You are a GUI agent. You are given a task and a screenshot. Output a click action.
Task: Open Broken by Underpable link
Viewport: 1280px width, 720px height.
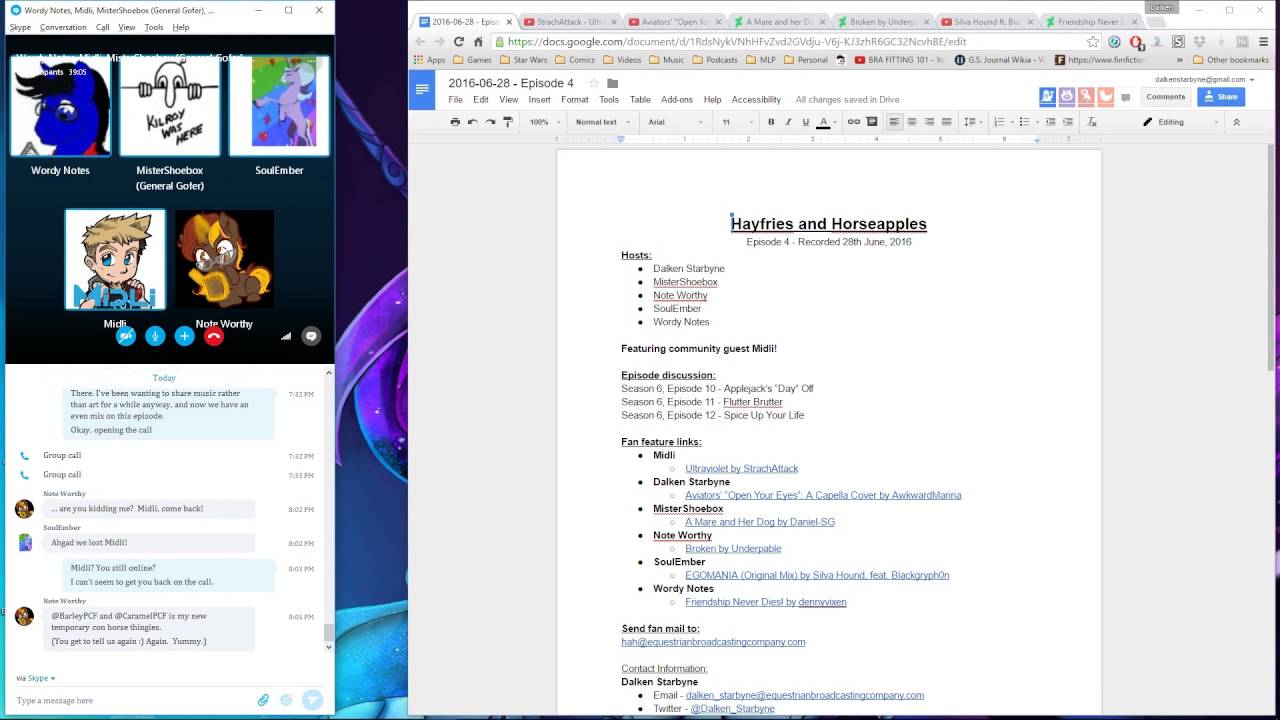click(x=733, y=548)
